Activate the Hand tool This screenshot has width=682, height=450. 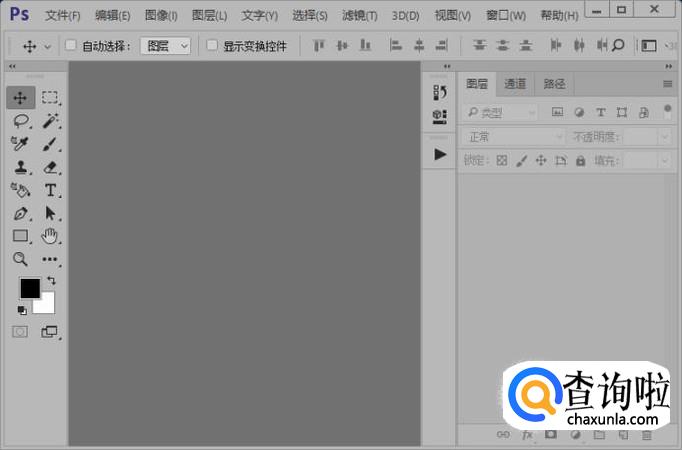50,236
